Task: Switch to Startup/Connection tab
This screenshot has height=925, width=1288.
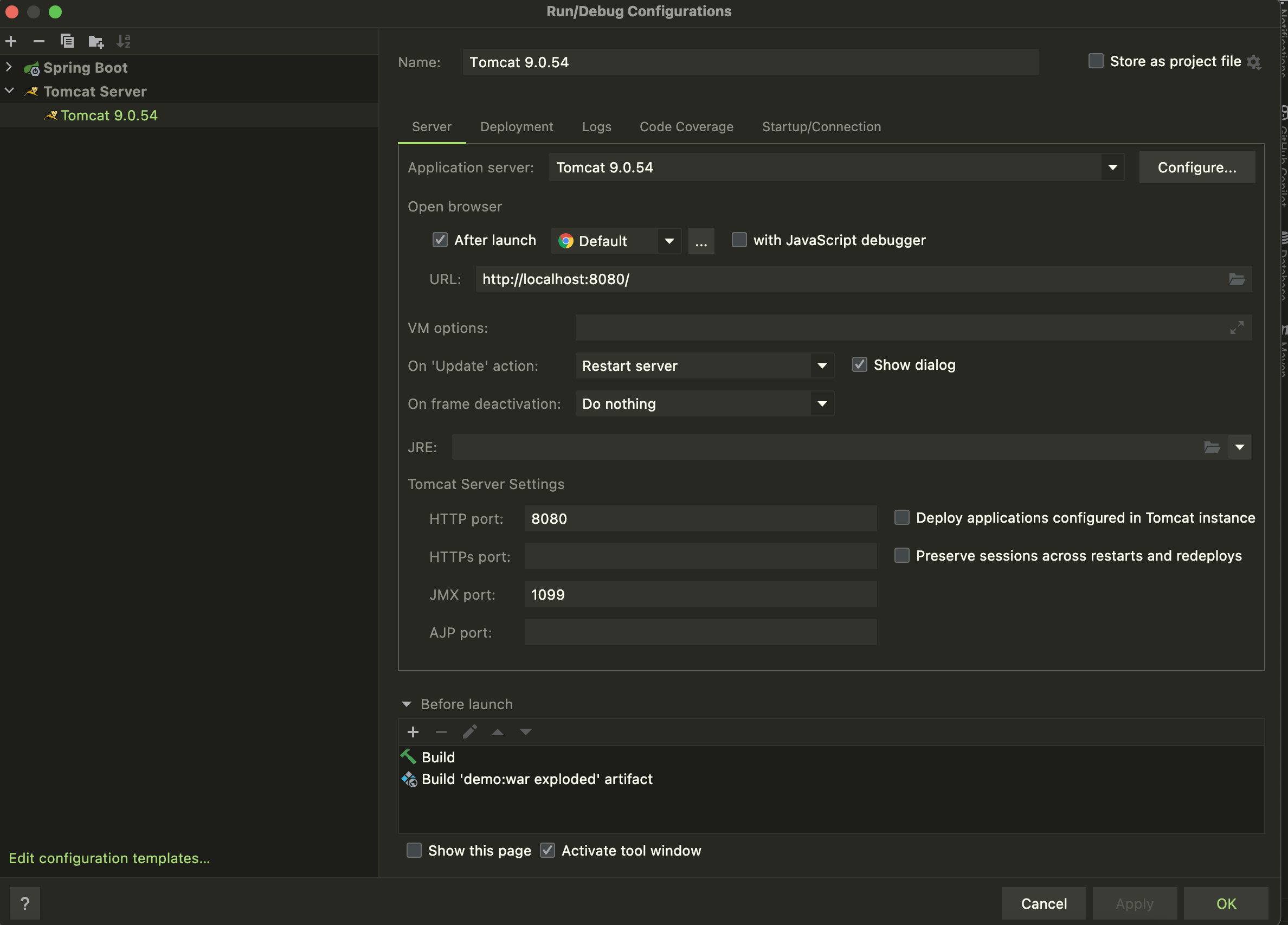Action: 821,127
